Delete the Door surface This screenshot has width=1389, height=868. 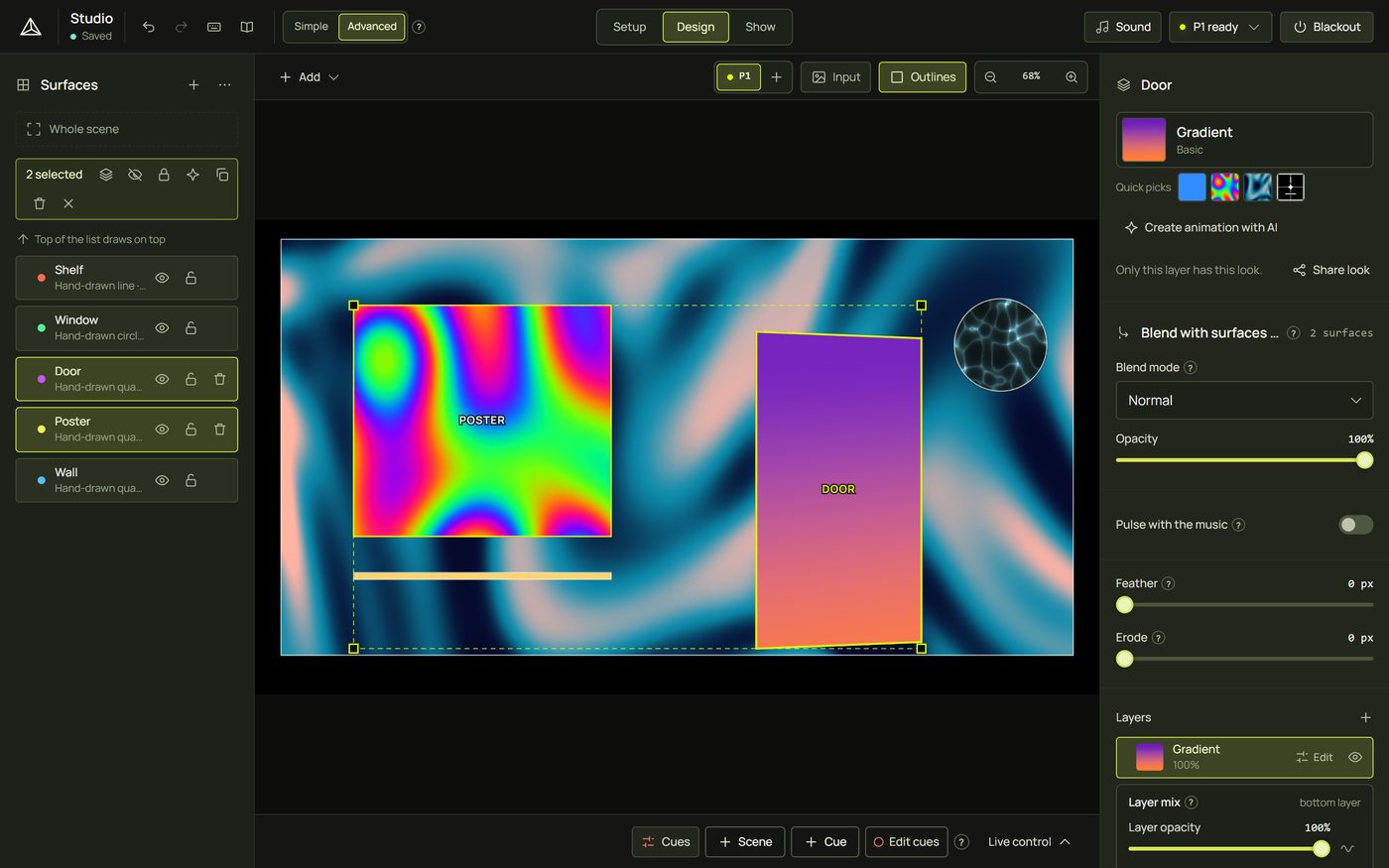(220, 379)
